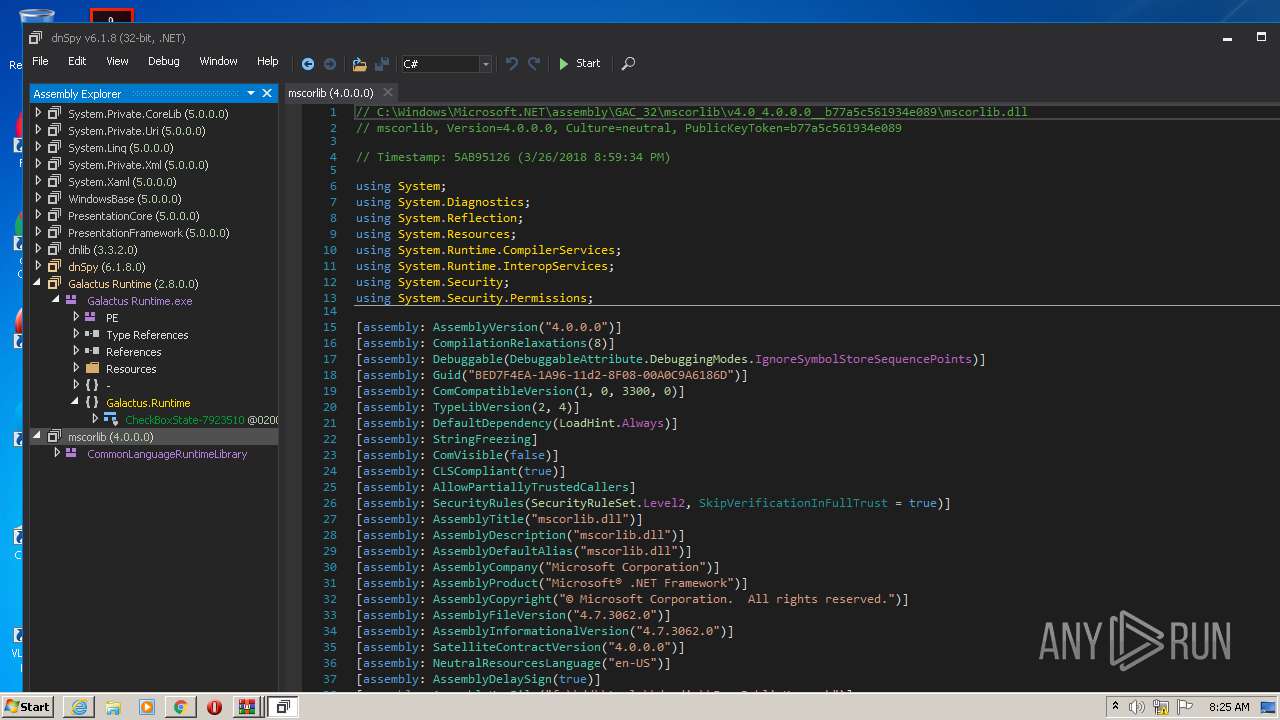The width and height of the screenshot is (1280, 720).
Task: Click the System.Diagnostics namespace link
Action: click(461, 202)
